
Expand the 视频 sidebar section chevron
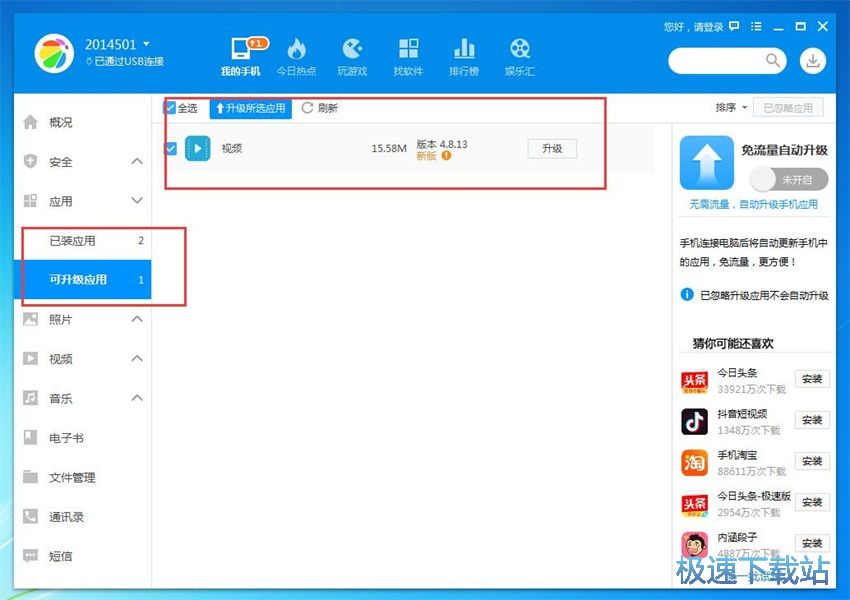click(x=137, y=358)
